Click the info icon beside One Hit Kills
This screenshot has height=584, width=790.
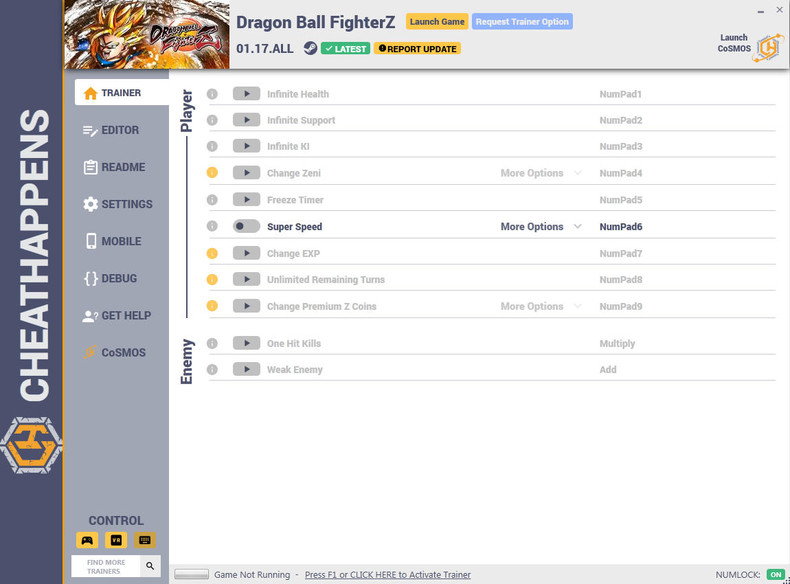point(212,343)
